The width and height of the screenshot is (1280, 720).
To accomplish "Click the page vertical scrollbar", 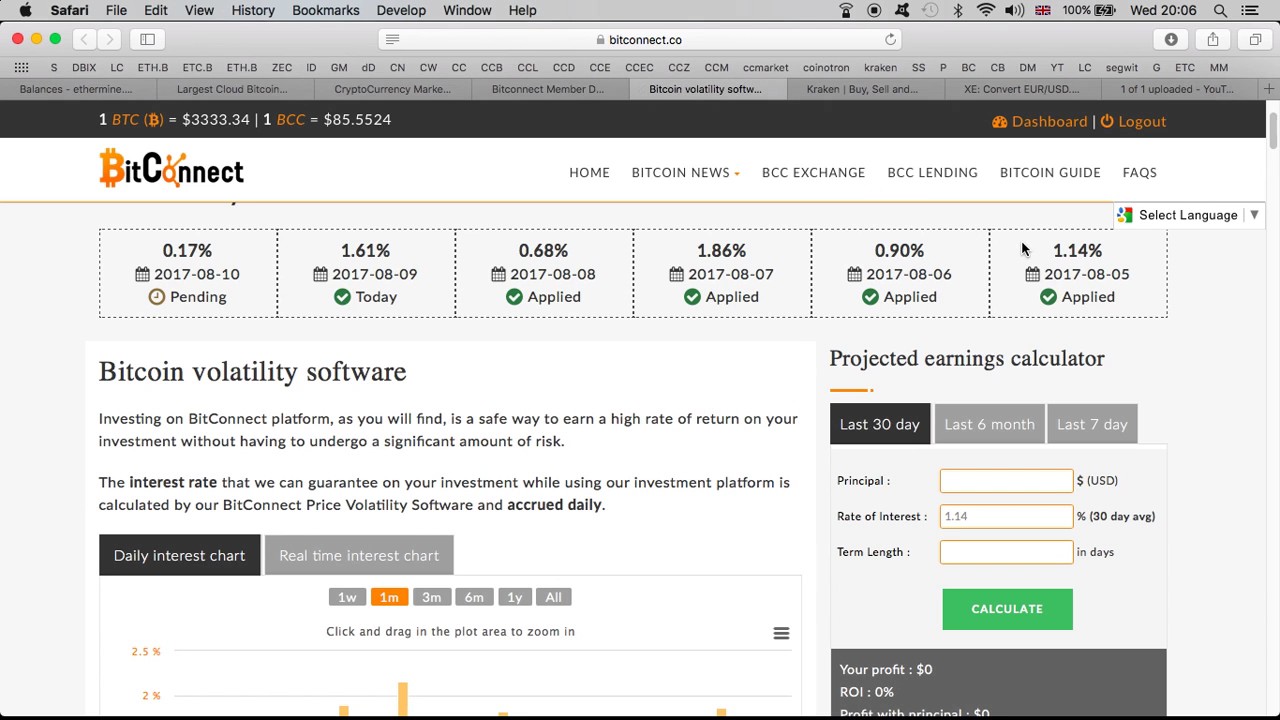I will 1273,130.
